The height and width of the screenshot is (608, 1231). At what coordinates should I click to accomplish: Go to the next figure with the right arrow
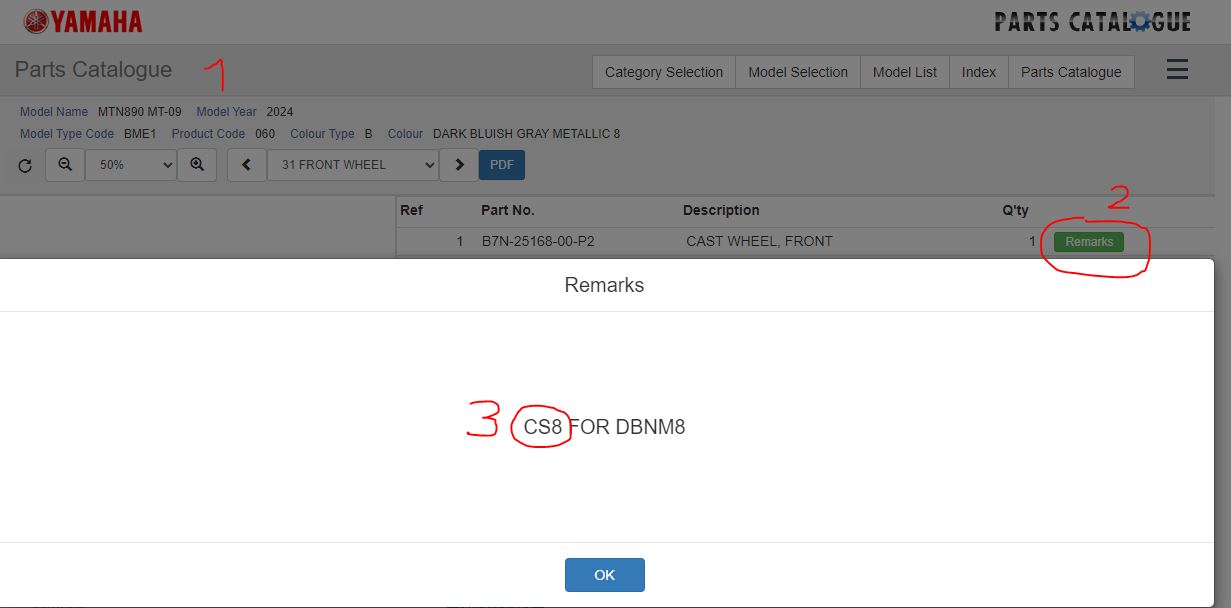coord(459,165)
